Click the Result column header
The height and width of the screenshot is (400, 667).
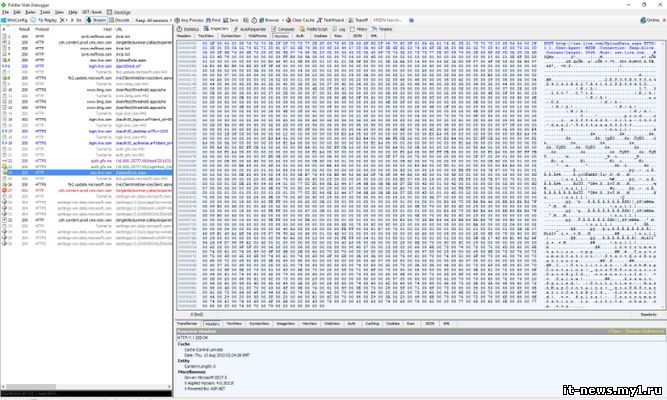(x=24, y=29)
